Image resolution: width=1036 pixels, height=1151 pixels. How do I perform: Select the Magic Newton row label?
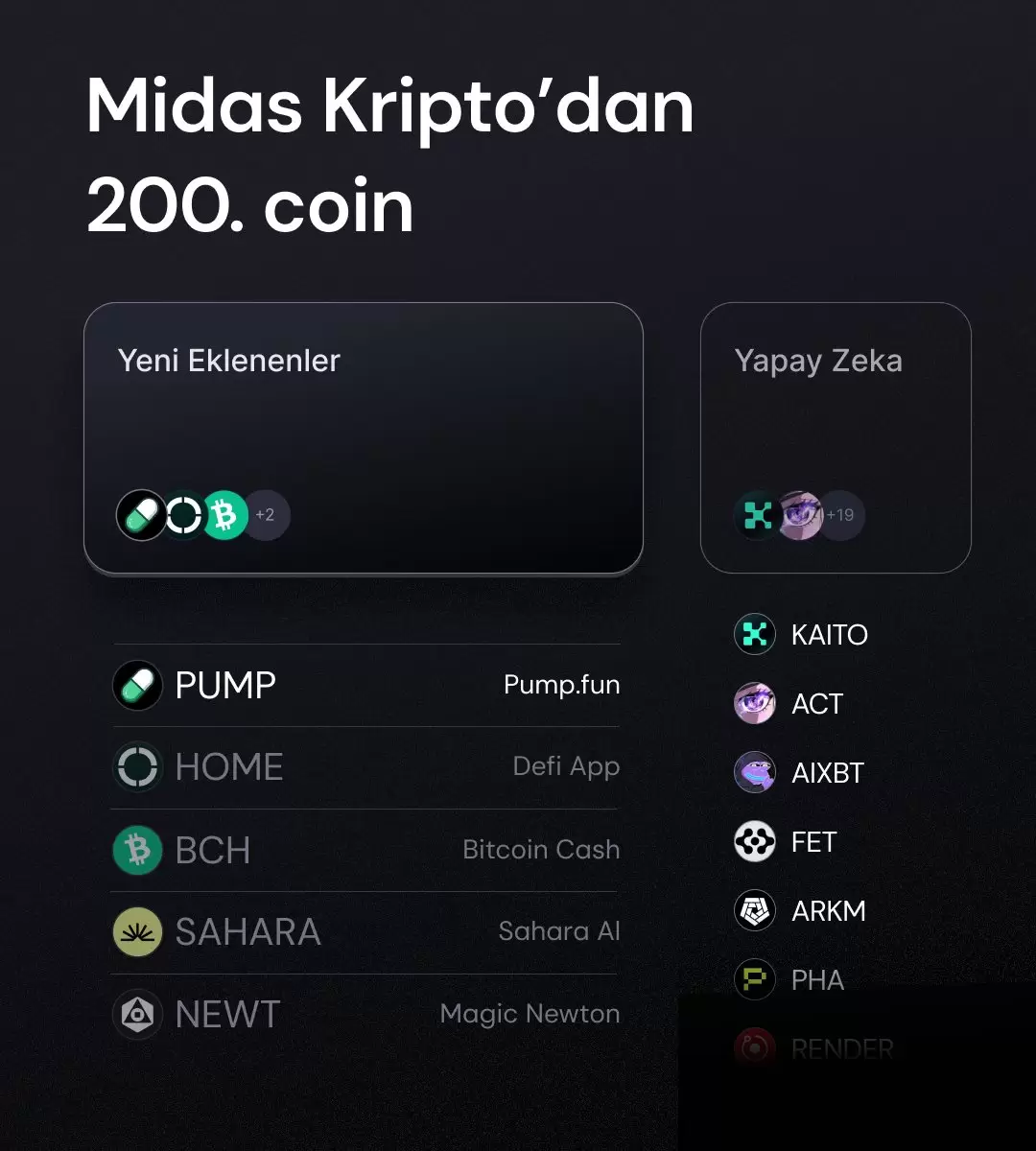[530, 1014]
